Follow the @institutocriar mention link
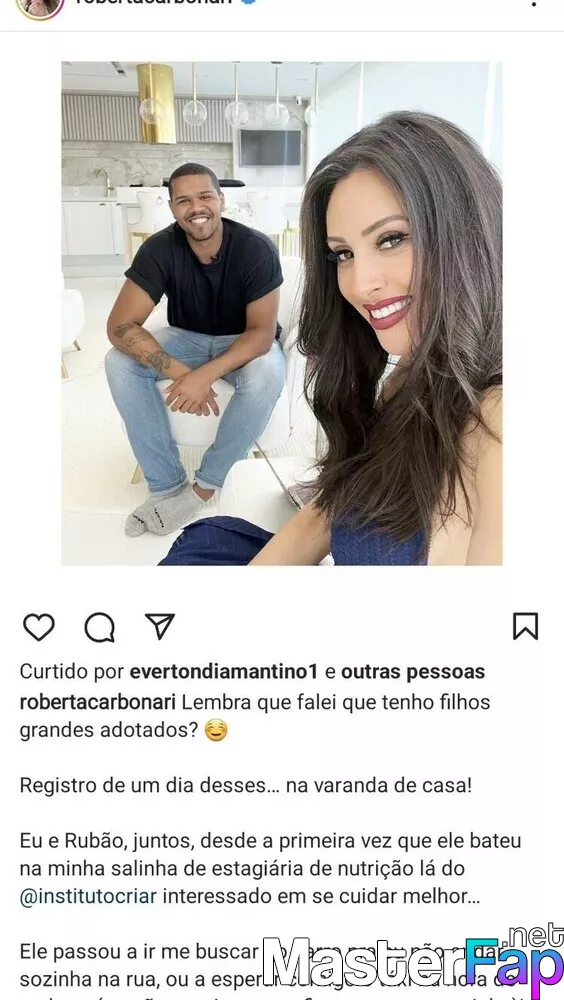Screen dimensions: 564x1000 tap(88, 896)
